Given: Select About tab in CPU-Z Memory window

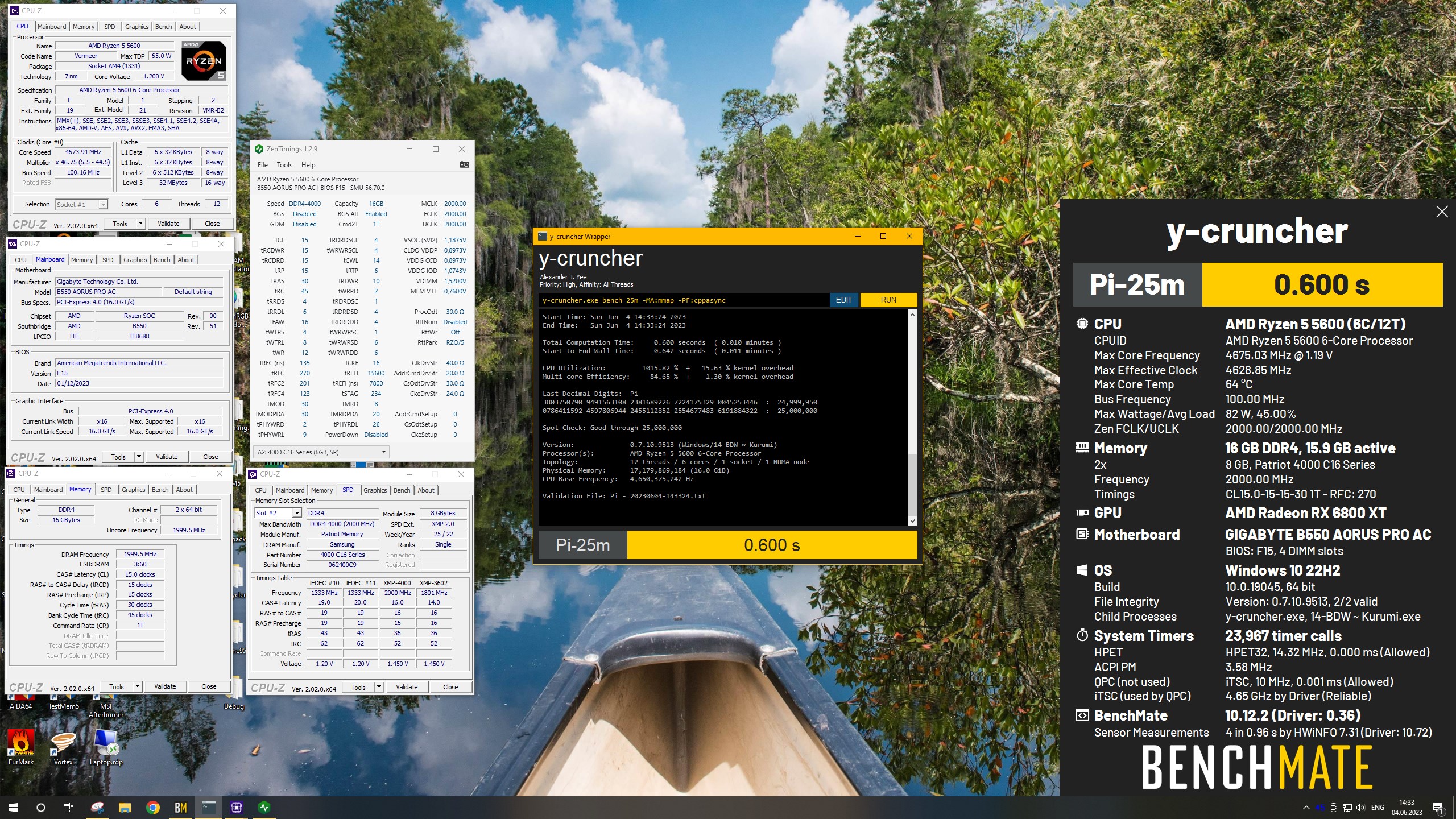Looking at the screenshot, I should click(184, 490).
